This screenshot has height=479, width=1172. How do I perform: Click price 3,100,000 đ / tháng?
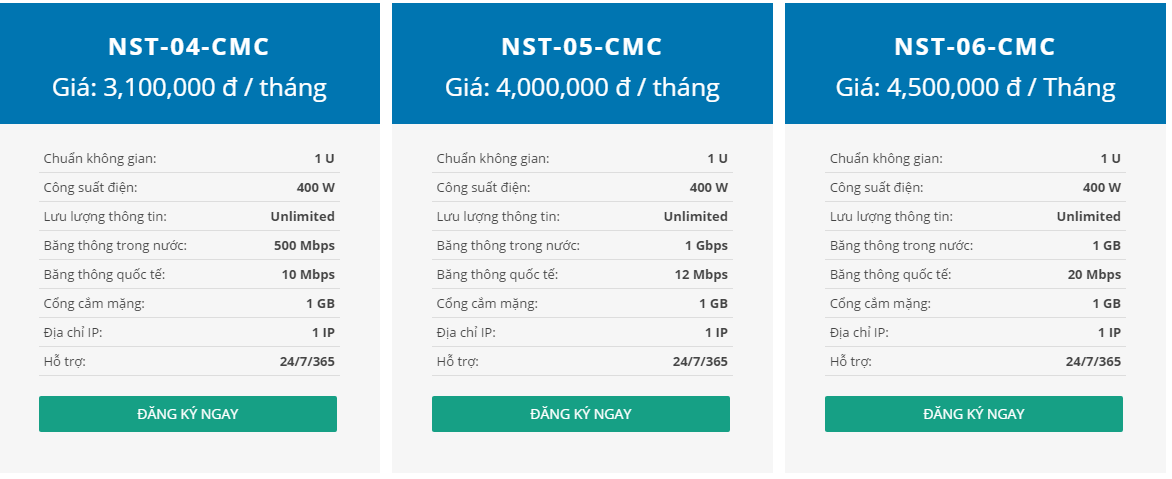coord(189,88)
